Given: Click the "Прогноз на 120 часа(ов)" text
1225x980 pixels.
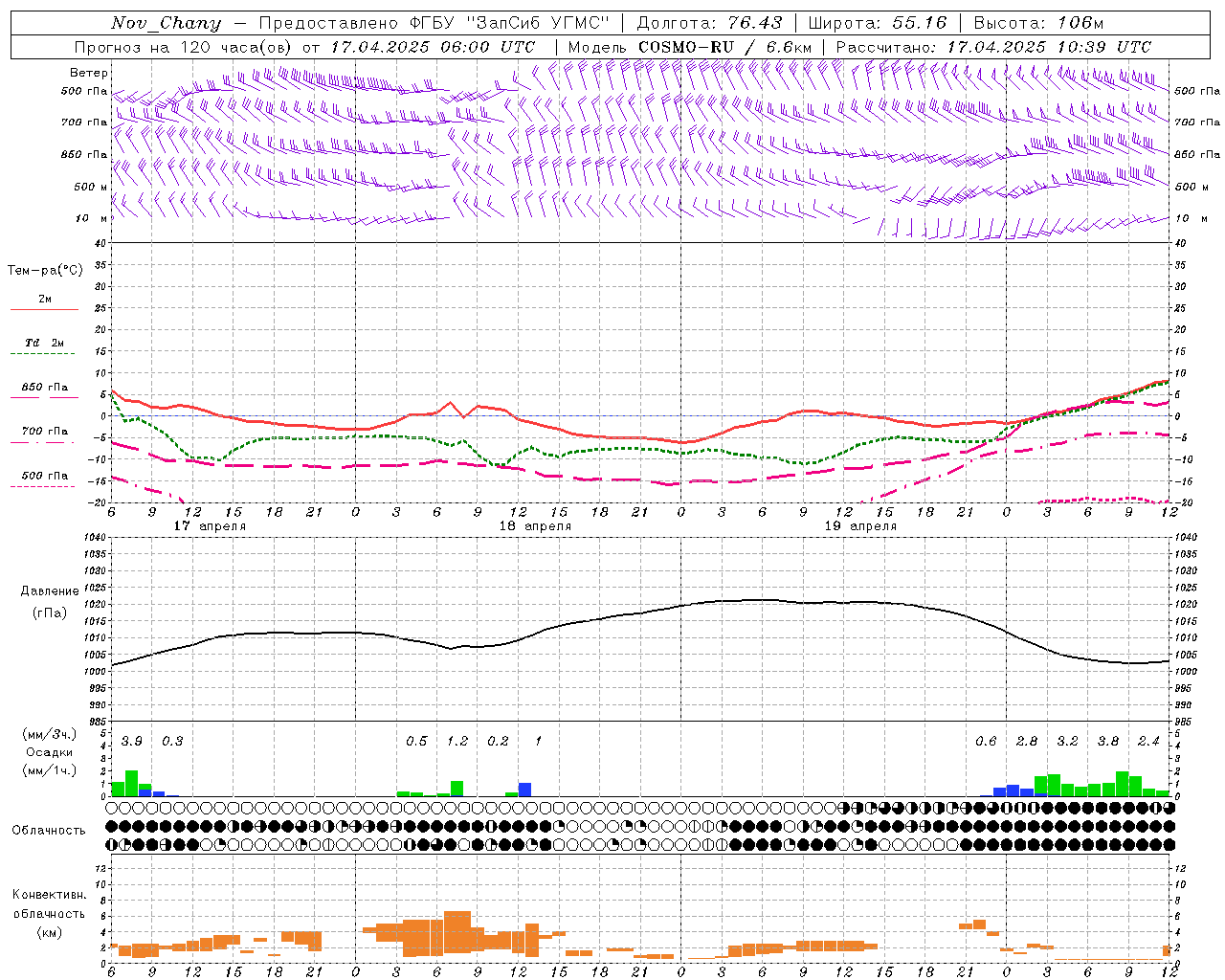Looking at the screenshot, I should point(184,47).
